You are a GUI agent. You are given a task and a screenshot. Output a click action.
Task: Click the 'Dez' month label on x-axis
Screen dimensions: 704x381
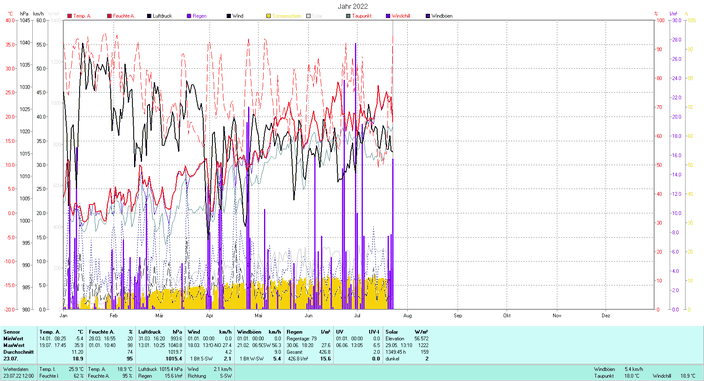click(606, 315)
